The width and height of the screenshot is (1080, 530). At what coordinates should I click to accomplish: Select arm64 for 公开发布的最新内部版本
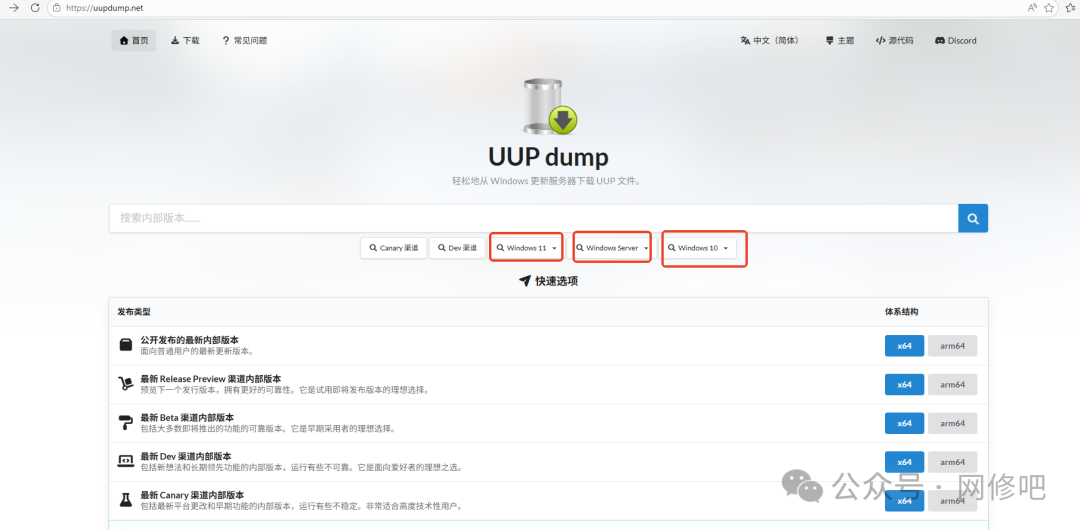pos(952,346)
